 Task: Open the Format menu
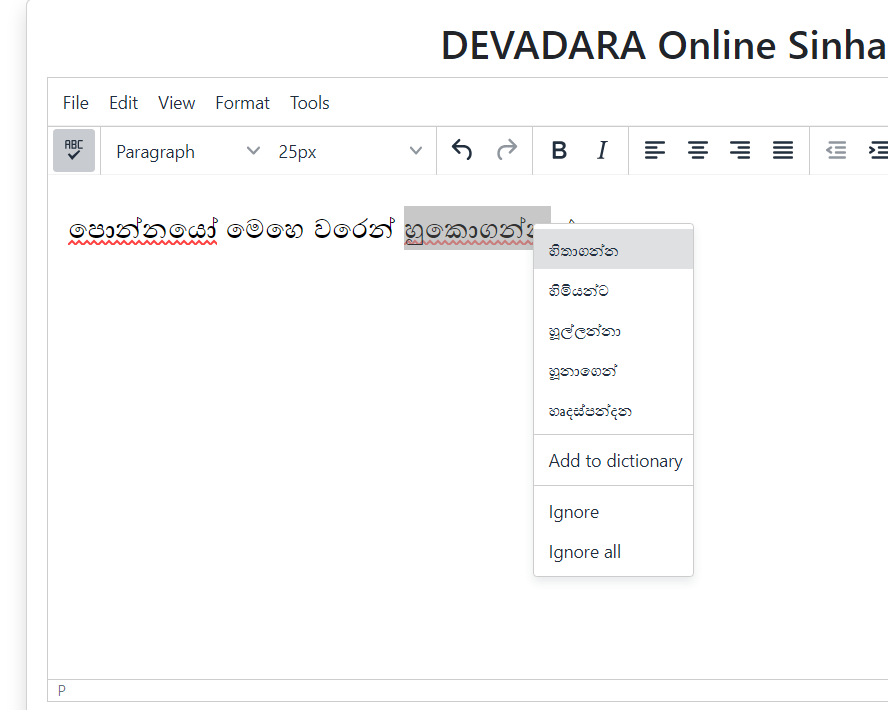(x=242, y=103)
